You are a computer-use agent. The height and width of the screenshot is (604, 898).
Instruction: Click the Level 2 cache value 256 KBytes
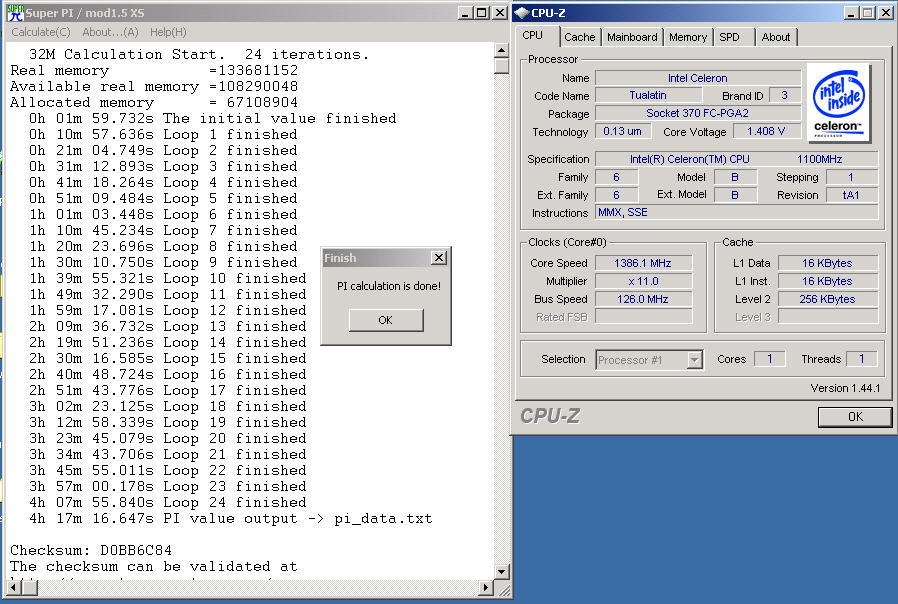(828, 299)
